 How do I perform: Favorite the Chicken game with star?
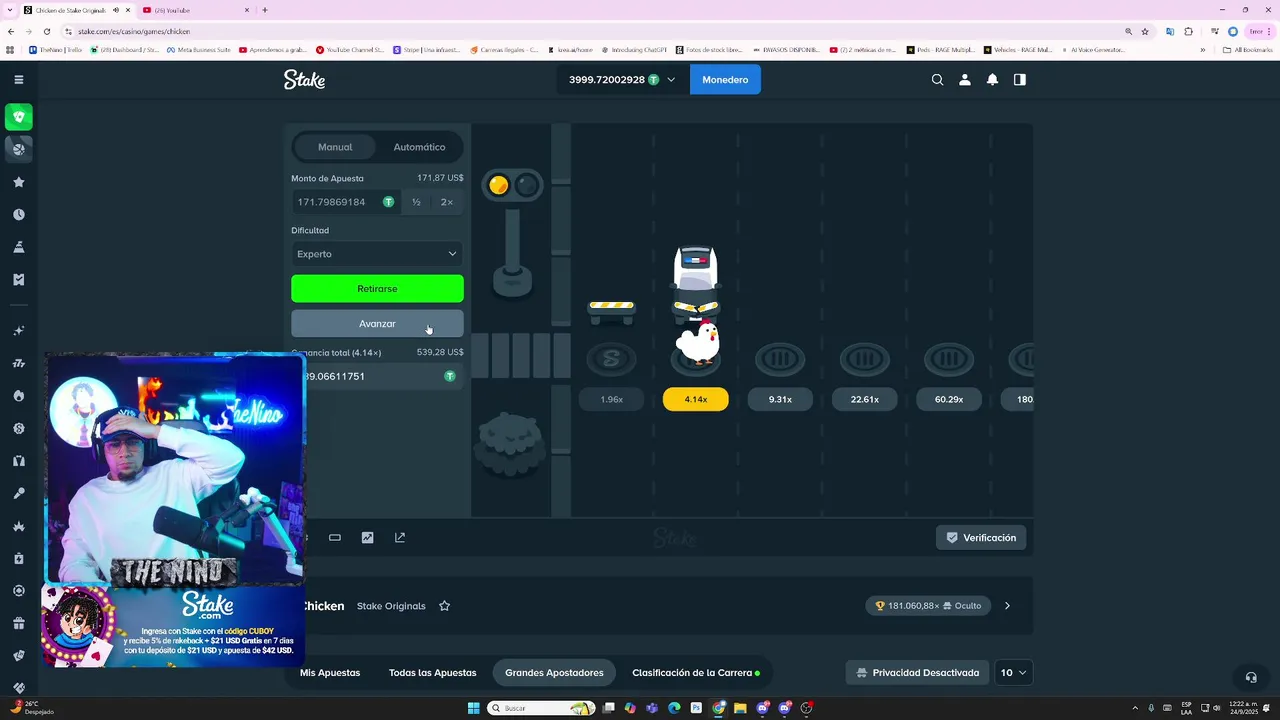[x=444, y=606]
